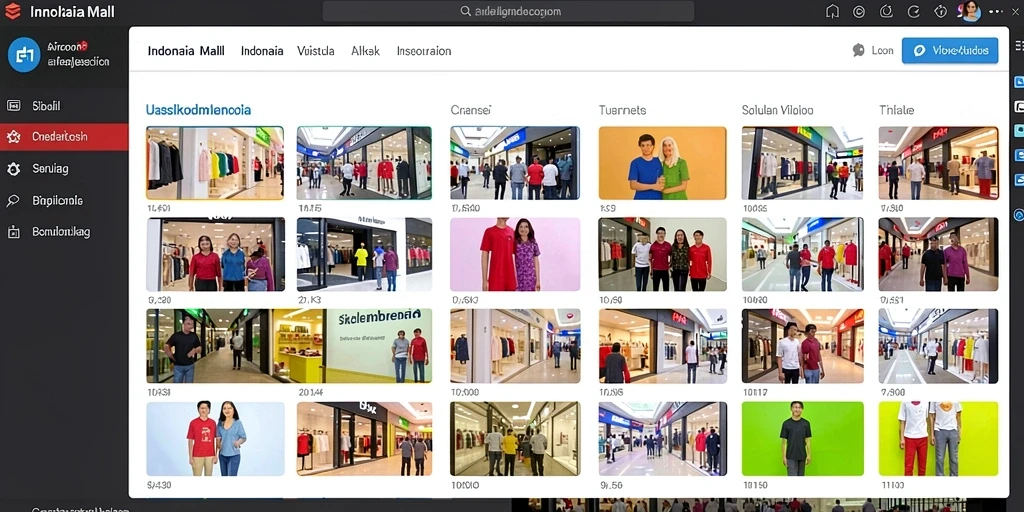1024x512 pixels.
Task: Switch to the Vuistcla tab
Action: (315, 51)
